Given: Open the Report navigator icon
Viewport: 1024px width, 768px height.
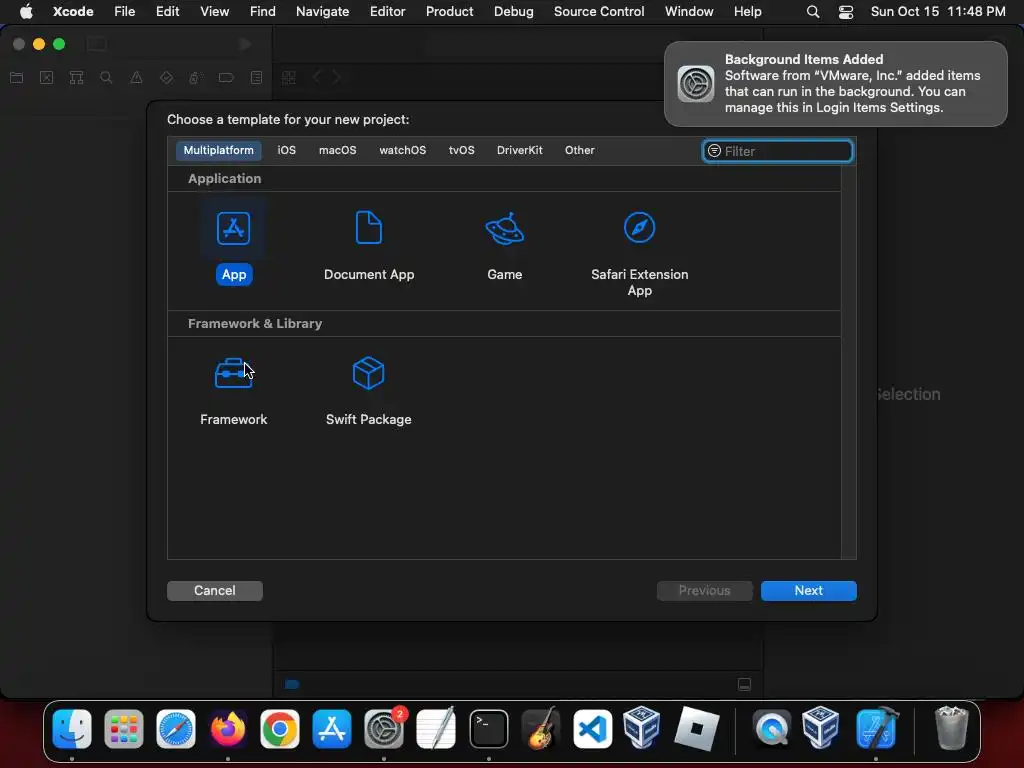Looking at the screenshot, I should [x=257, y=78].
